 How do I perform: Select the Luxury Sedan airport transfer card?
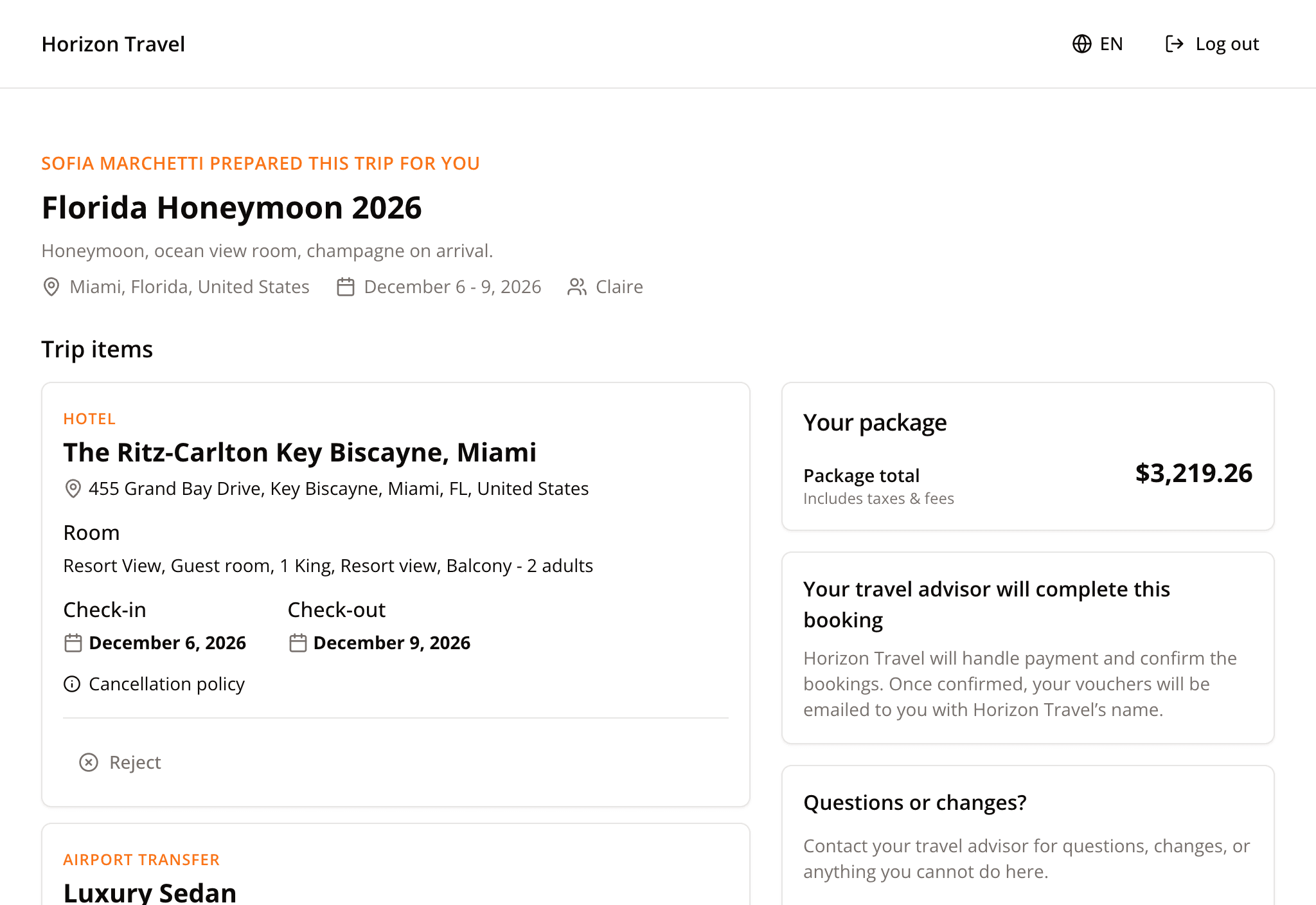(x=396, y=865)
